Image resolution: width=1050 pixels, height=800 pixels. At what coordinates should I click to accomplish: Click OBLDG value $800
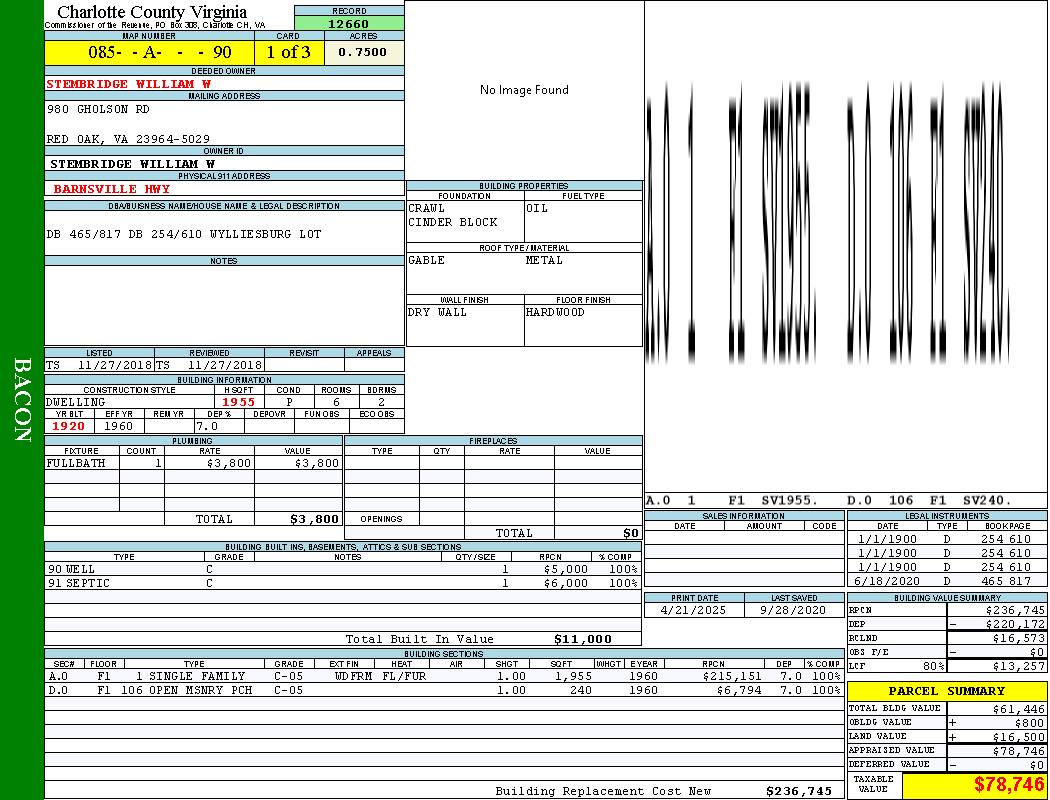(x=1029, y=722)
